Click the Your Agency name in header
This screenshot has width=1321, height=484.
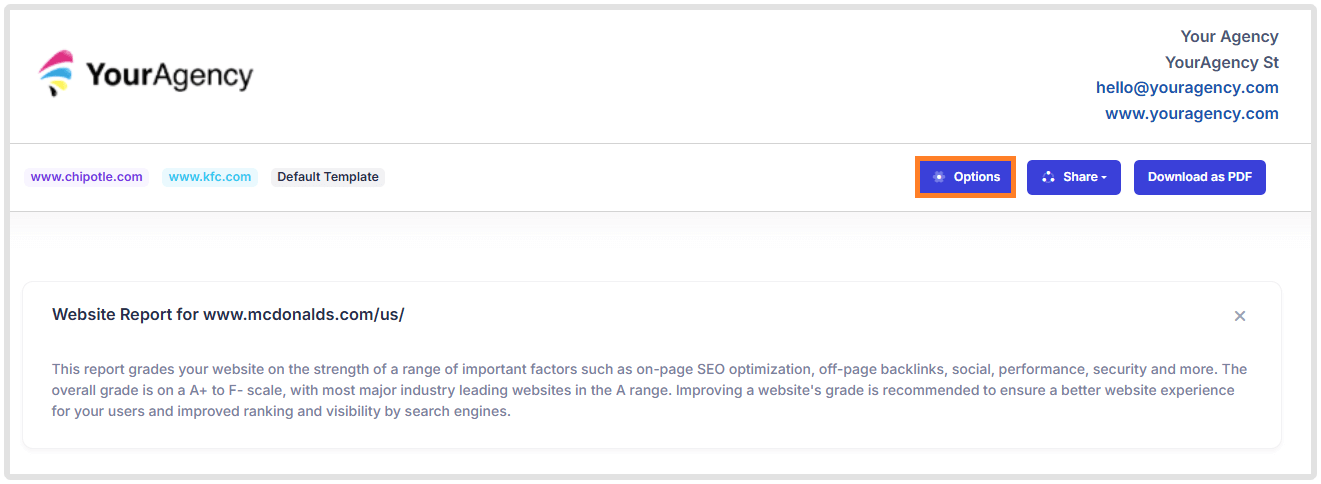tap(1229, 37)
